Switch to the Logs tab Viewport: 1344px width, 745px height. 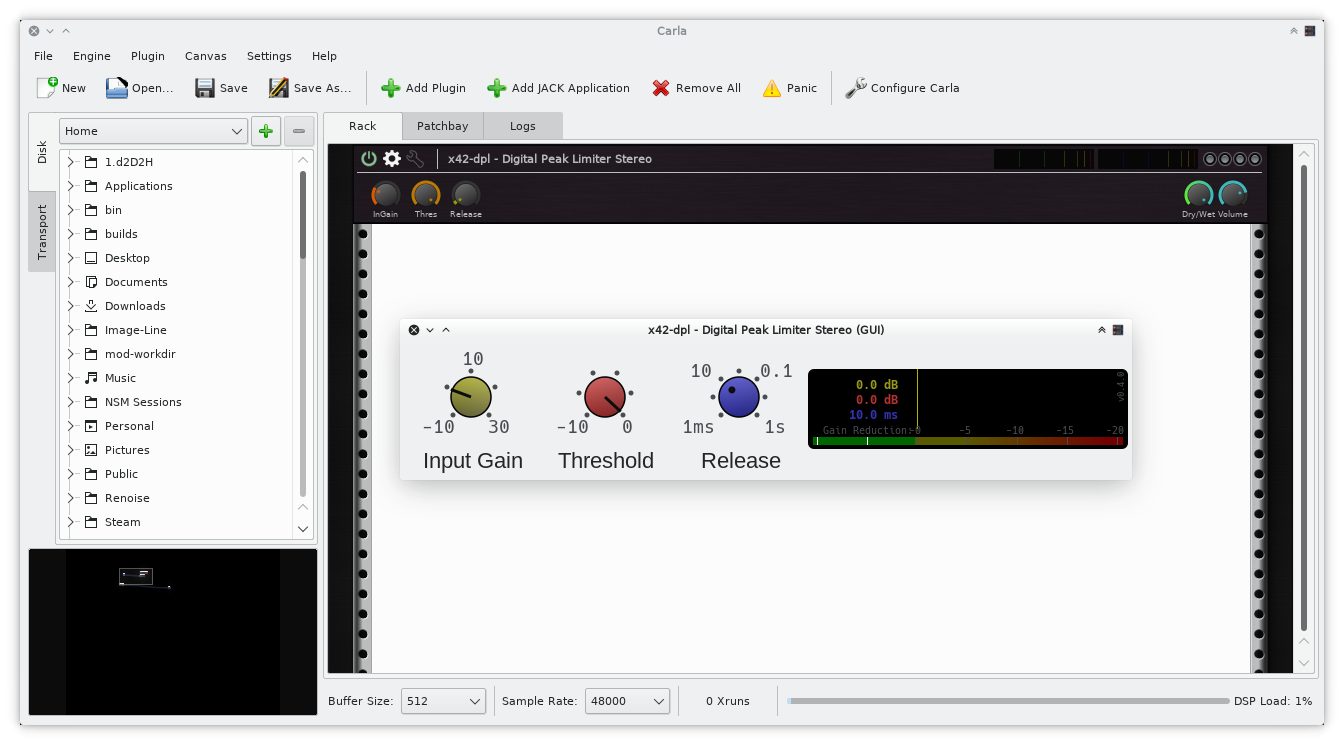tap(523, 126)
